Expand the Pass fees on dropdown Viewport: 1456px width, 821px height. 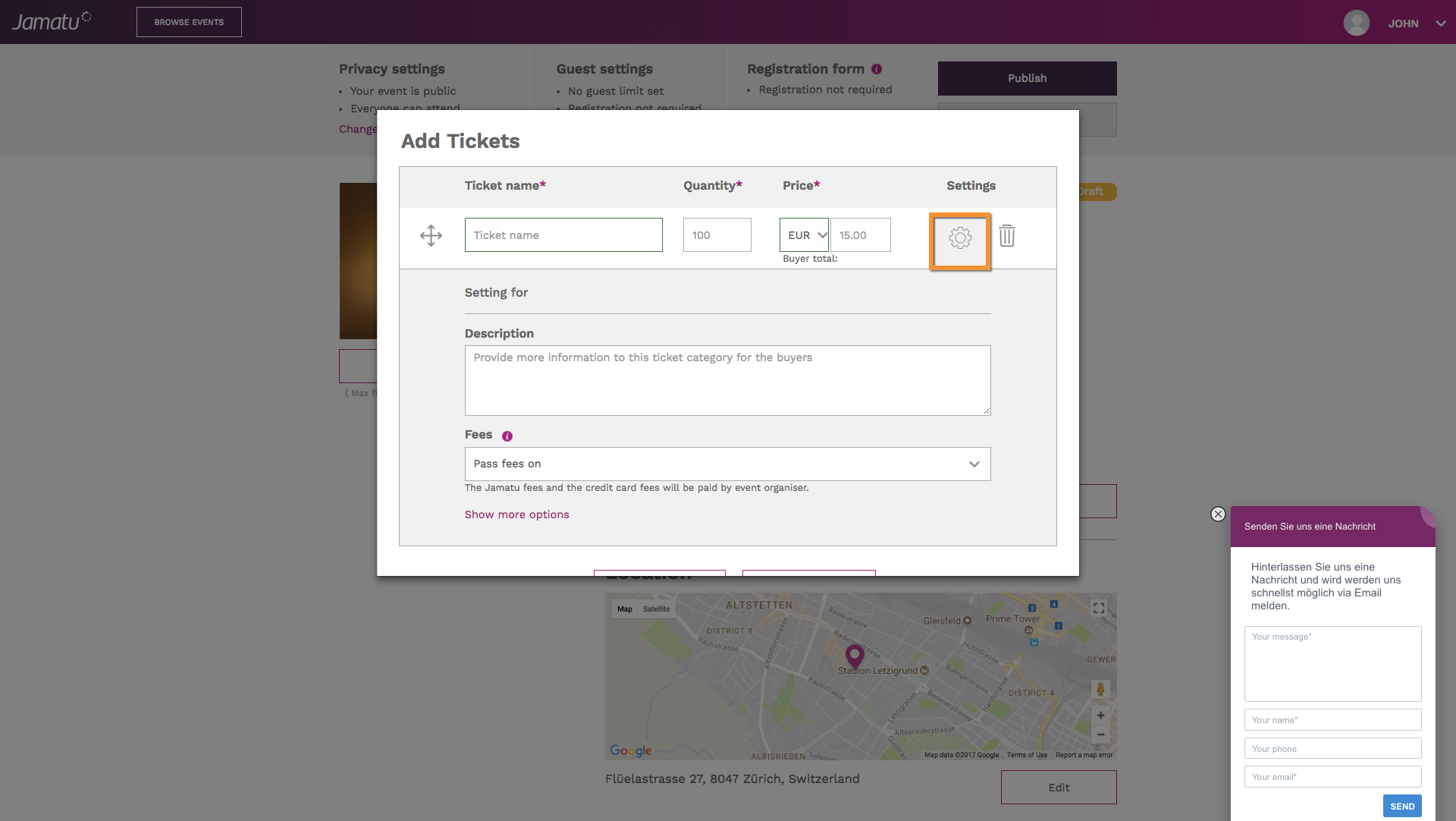click(x=727, y=464)
